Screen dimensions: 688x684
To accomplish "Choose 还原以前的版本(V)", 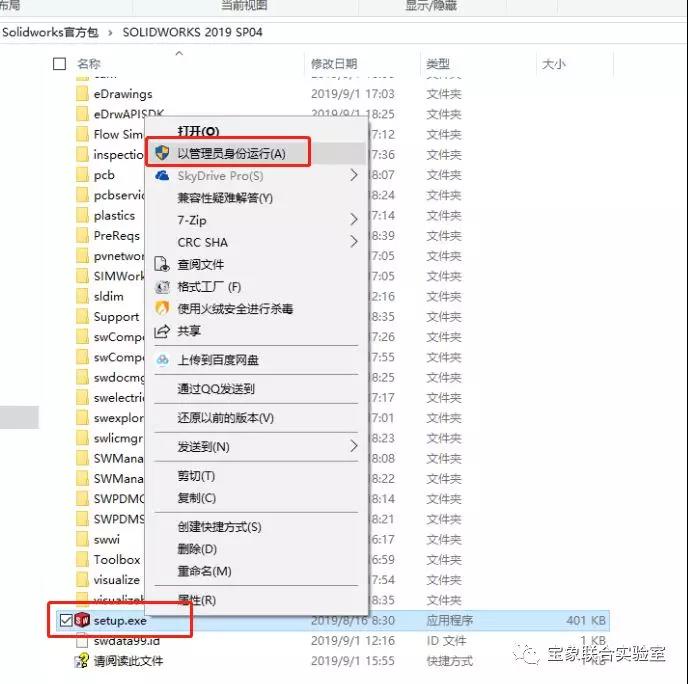I will [226, 417].
